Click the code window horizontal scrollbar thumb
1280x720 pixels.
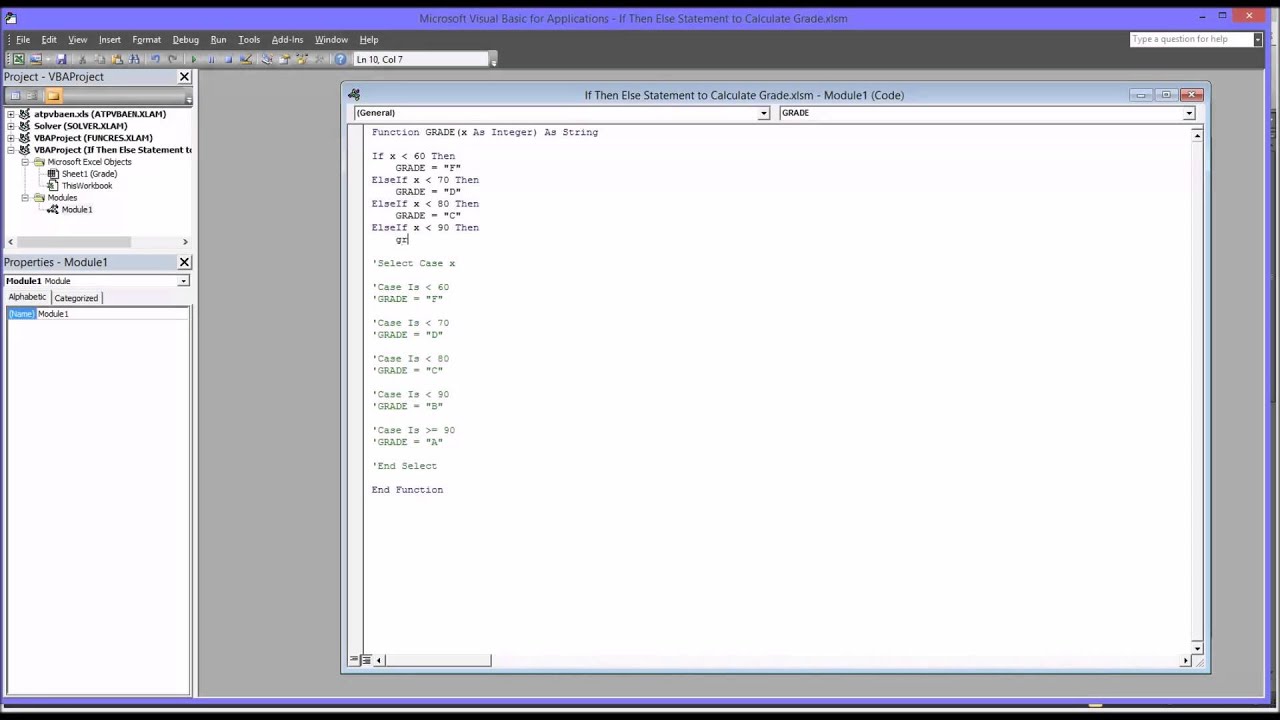pyautogui.click(x=438, y=660)
